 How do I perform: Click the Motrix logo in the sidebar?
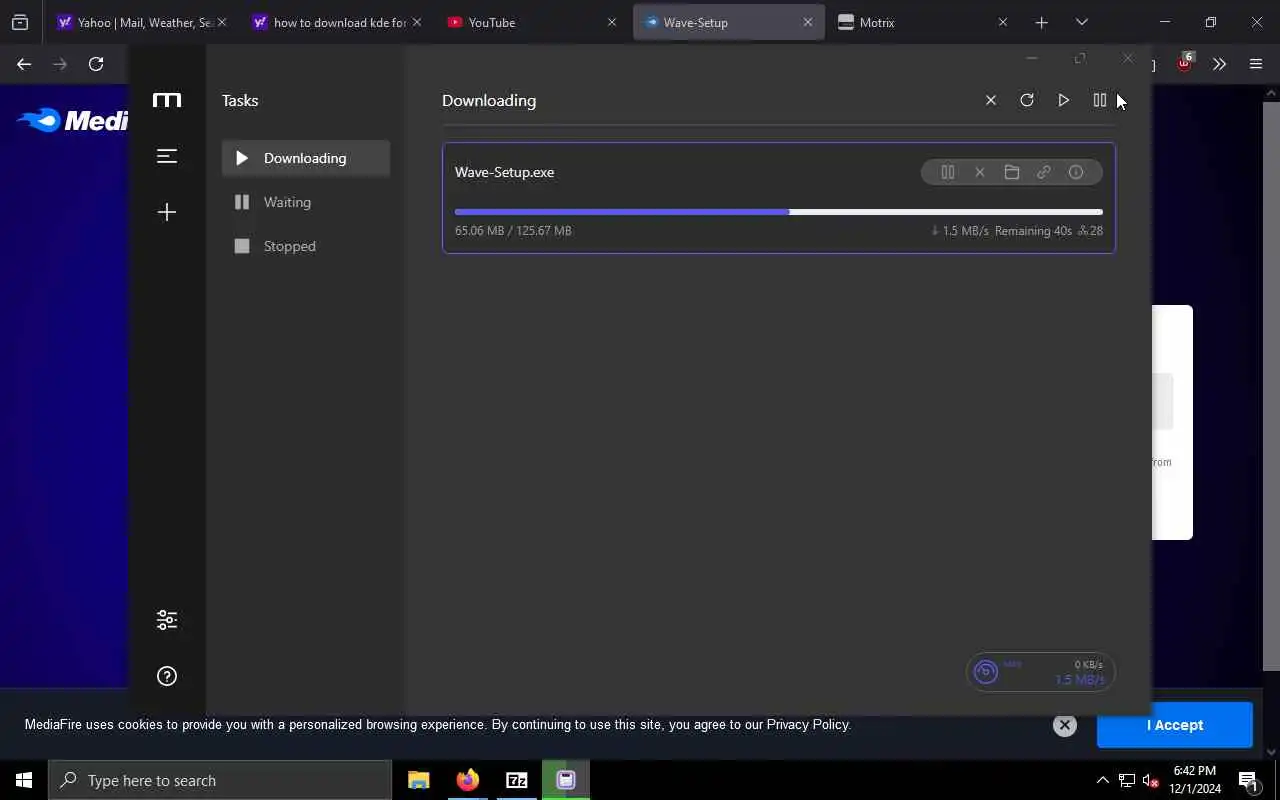coord(167,100)
